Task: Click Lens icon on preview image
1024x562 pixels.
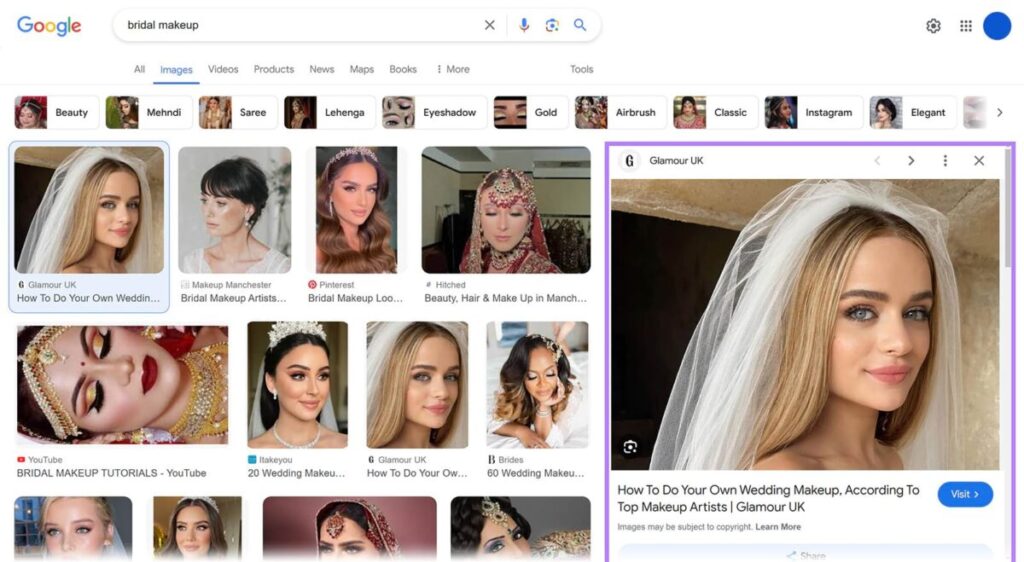Action: 630,447
